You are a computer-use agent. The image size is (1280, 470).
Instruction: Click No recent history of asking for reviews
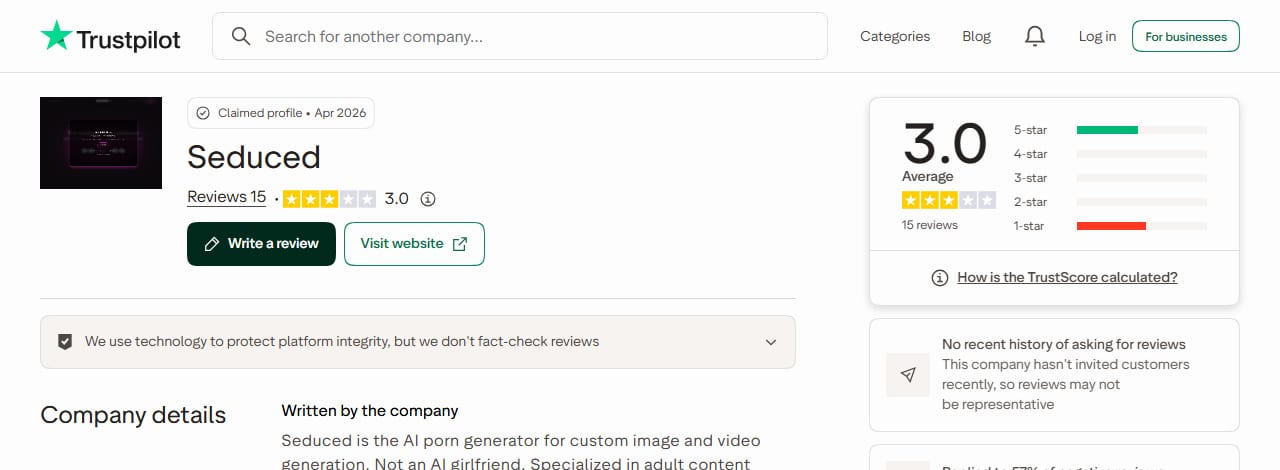[1064, 344]
